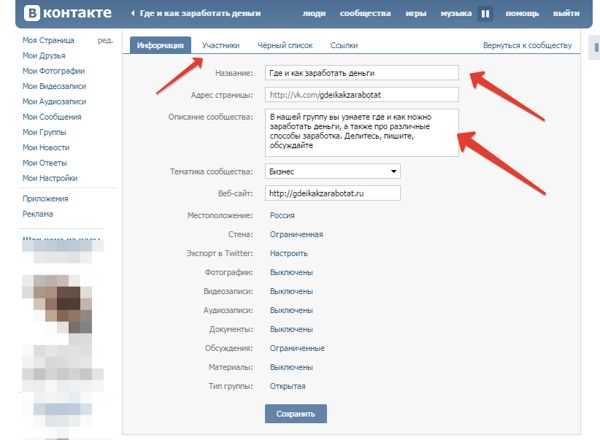Open Мои Настройки in sidebar
The height and width of the screenshot is (440, 600).
click(x=50, y=178)
